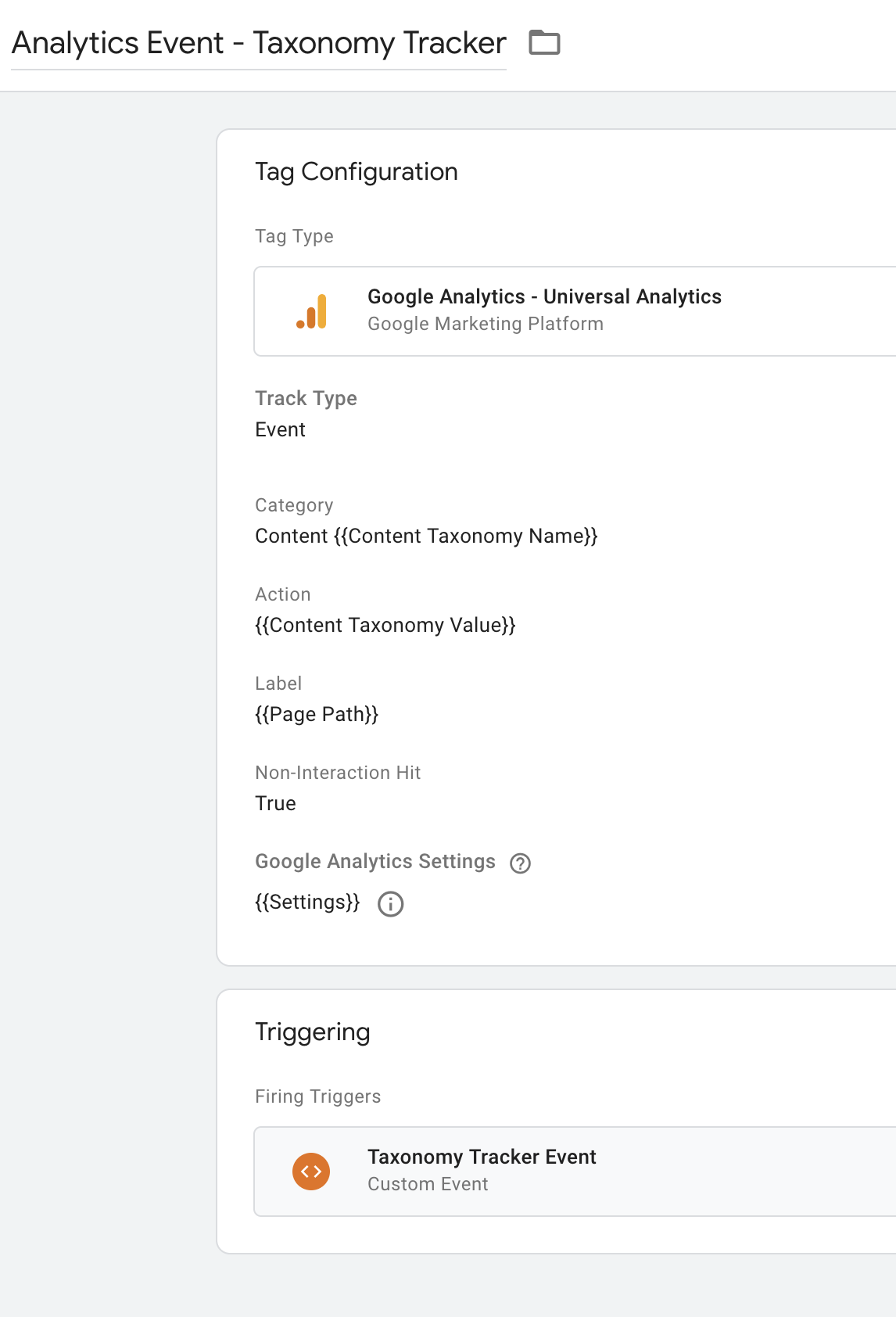Click the Google Analytics bar chart logo
Viewport: 896px width, 1317px height.
[x=311, y=311]
